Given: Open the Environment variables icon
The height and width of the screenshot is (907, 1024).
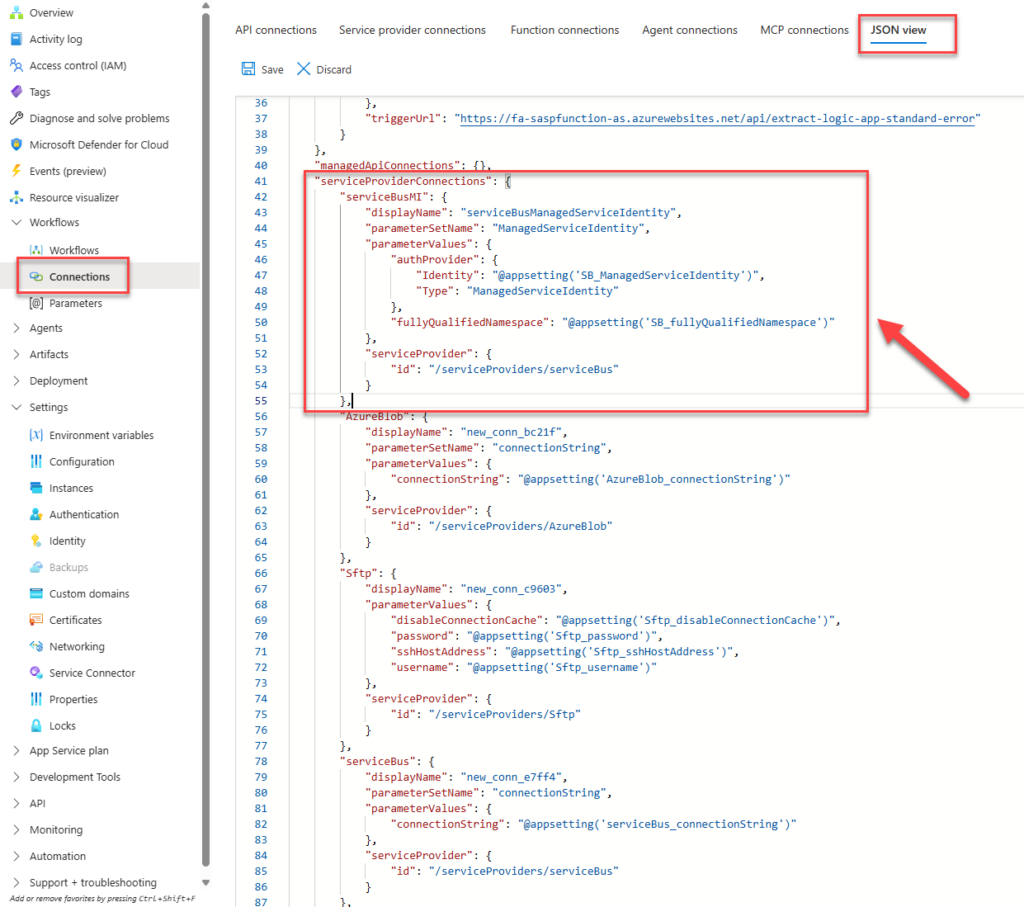Looking at the screenshot, I should pos(37,435).
